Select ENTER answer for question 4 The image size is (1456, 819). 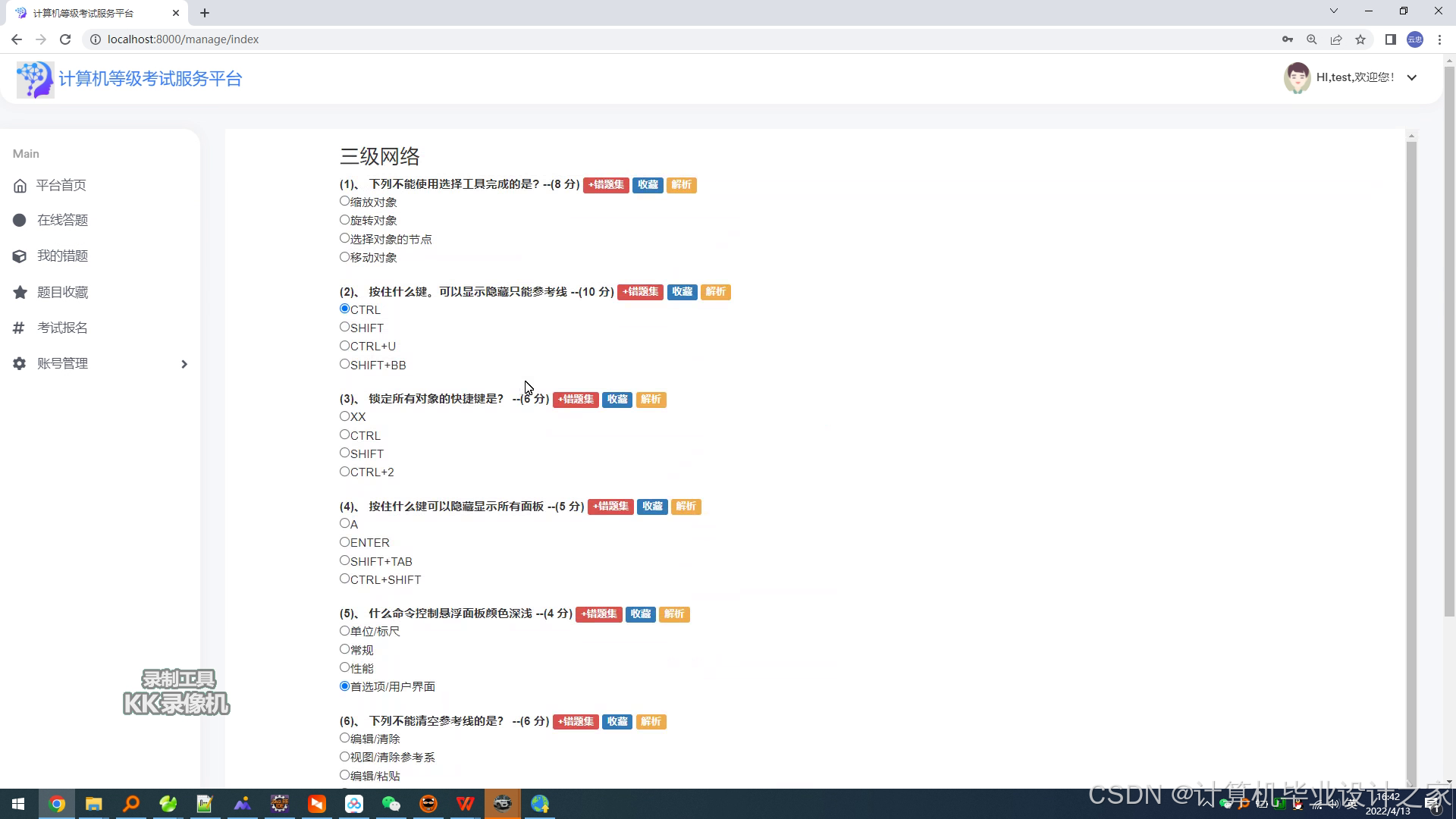coord(344,541)
